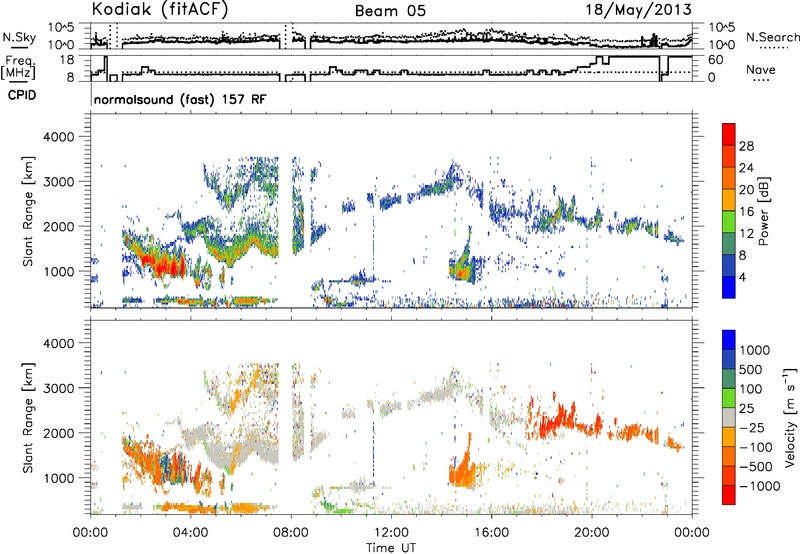Click the 'N.Search' legend label
The height and width of the screenshot is (554, 800).
[772, 37]
